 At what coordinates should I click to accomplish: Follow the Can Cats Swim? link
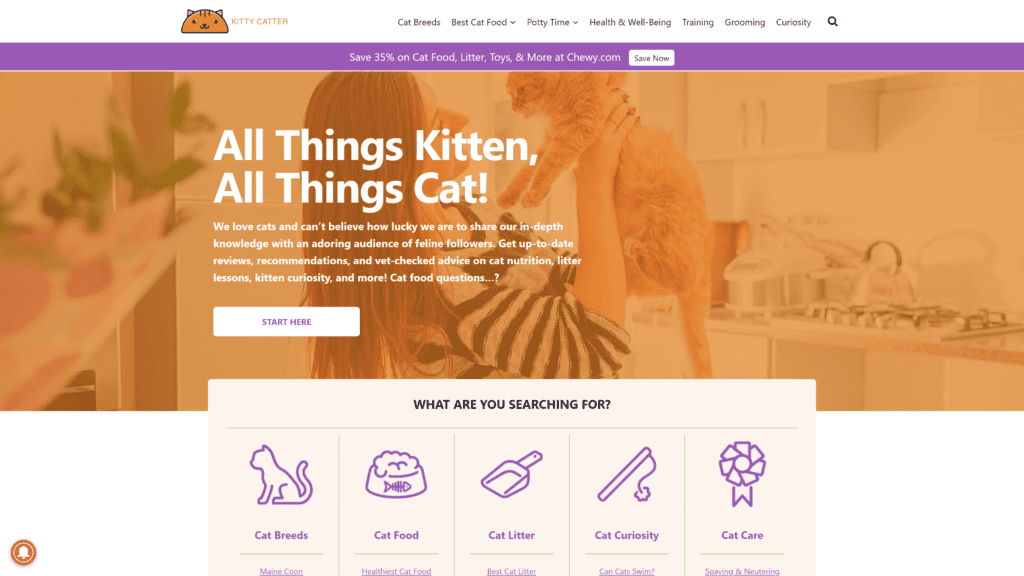626,571
